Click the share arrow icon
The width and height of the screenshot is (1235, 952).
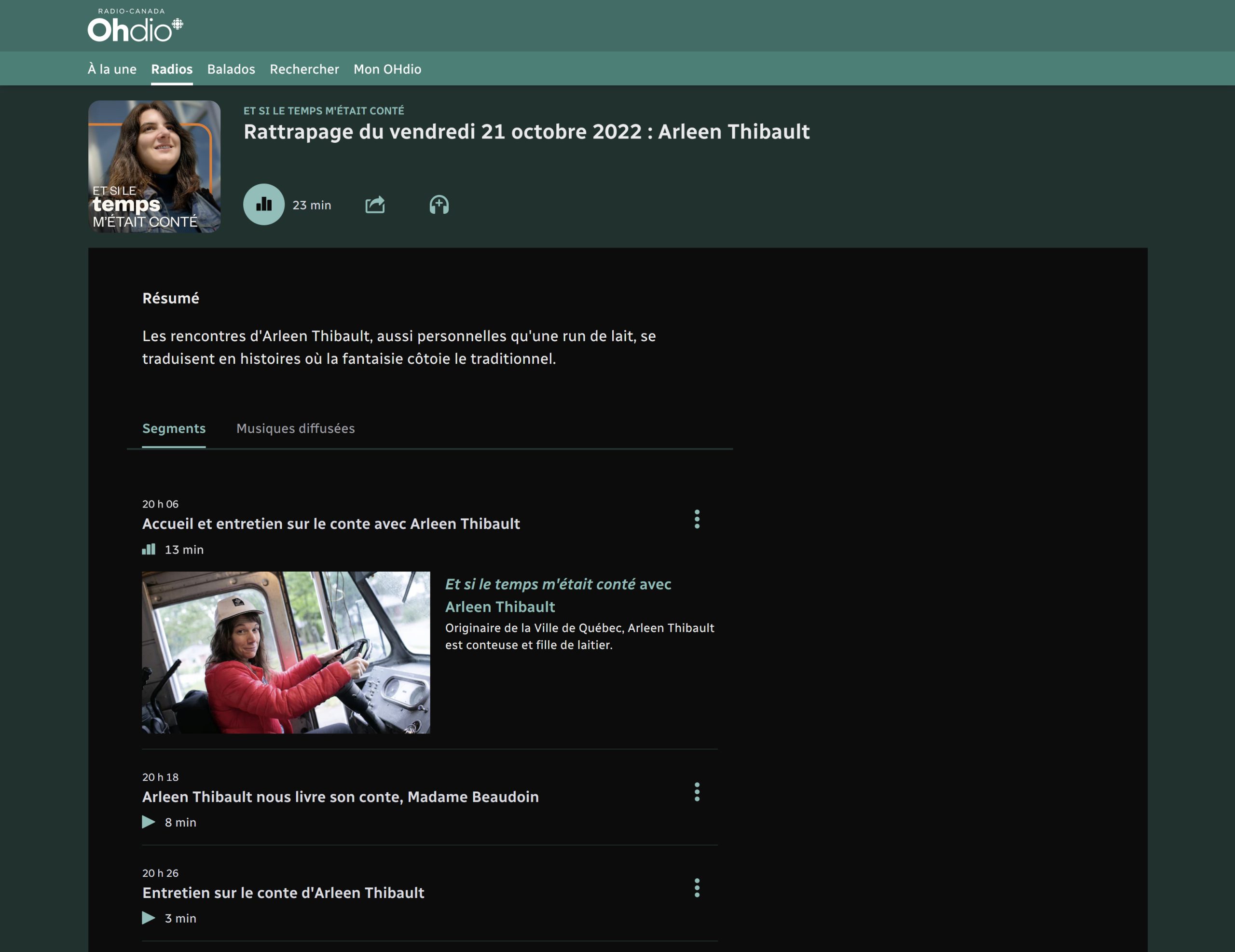[x=375, y=204]
